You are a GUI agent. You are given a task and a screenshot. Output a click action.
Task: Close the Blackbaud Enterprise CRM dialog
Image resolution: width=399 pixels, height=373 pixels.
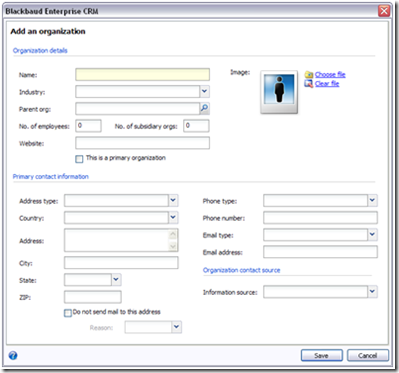[384, 11]
